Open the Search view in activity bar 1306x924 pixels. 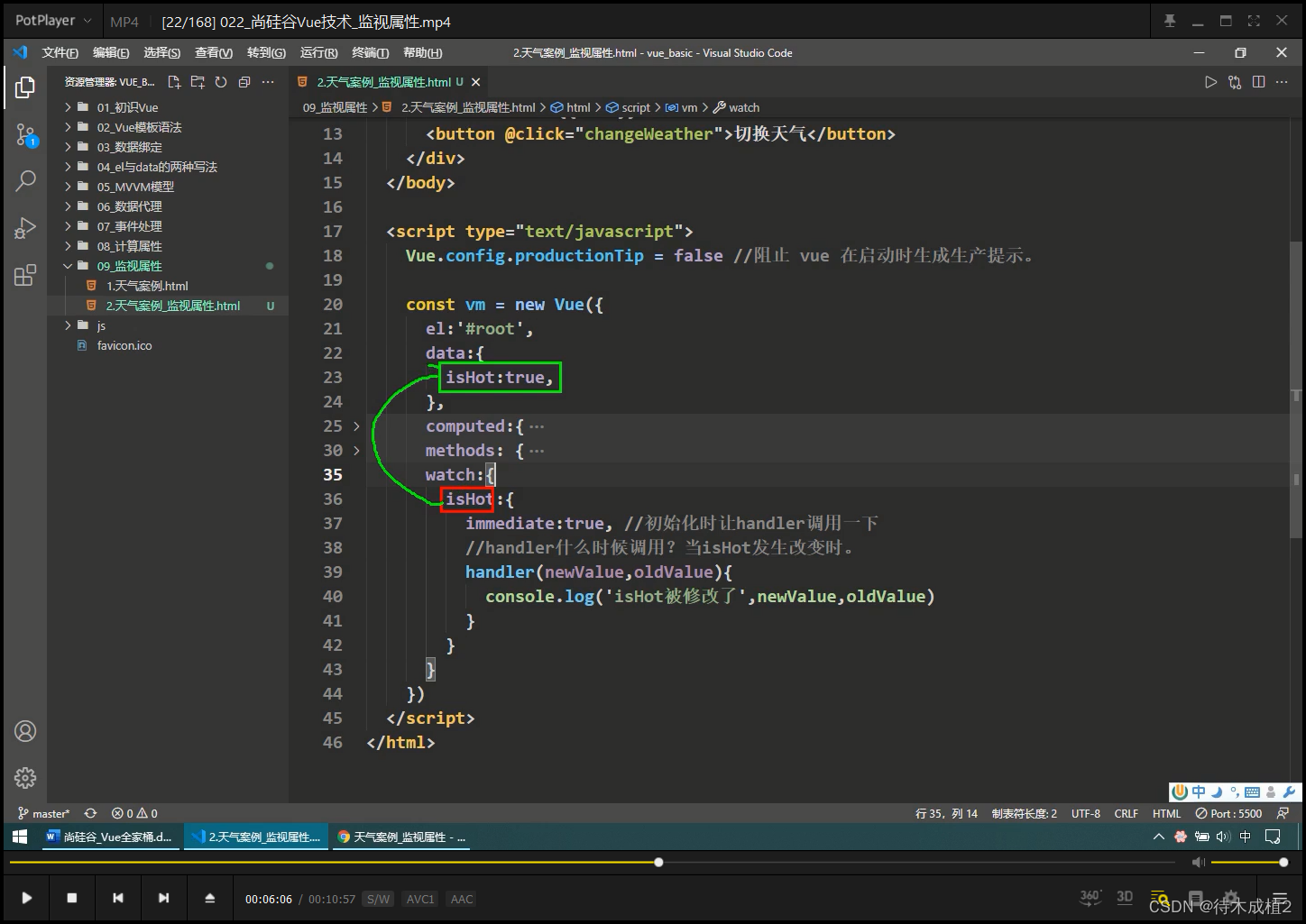[25, 181]
